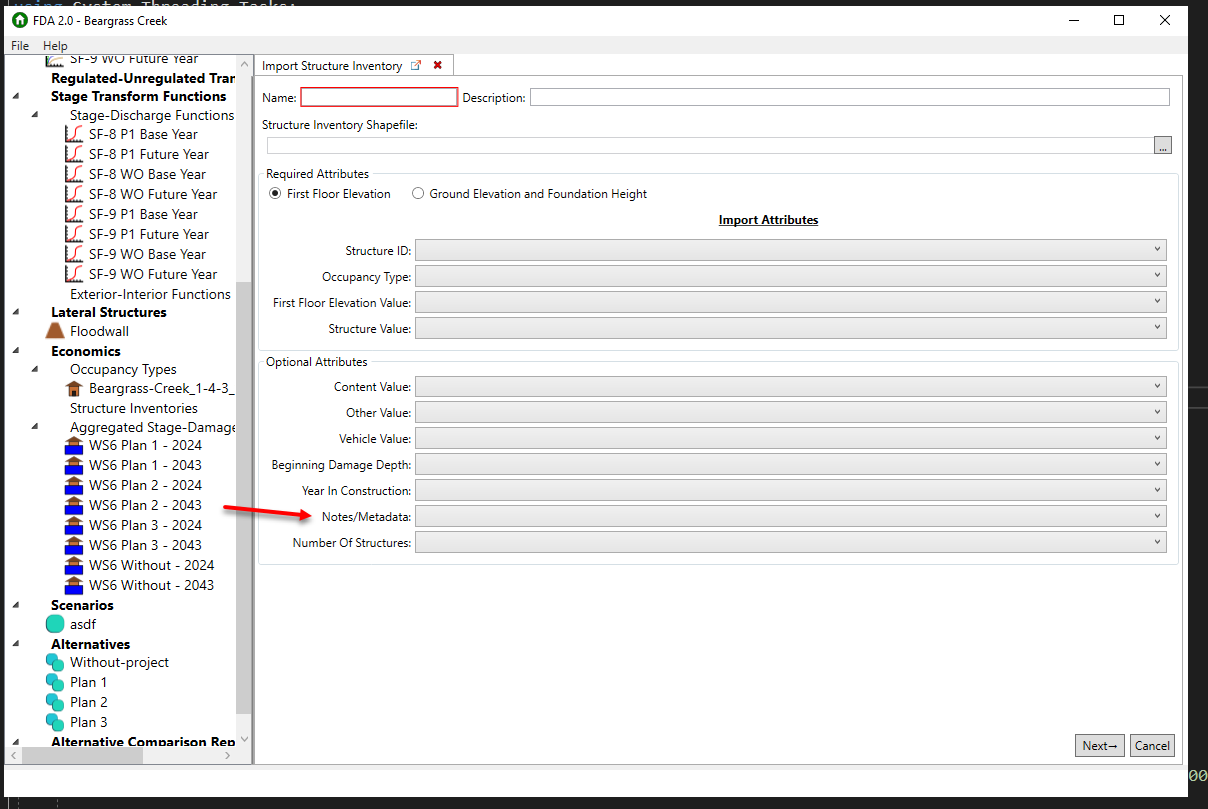Open the Structure ID attribute dropdown
This screenshot has width=1208, height=809.
tap(1157, 249)
